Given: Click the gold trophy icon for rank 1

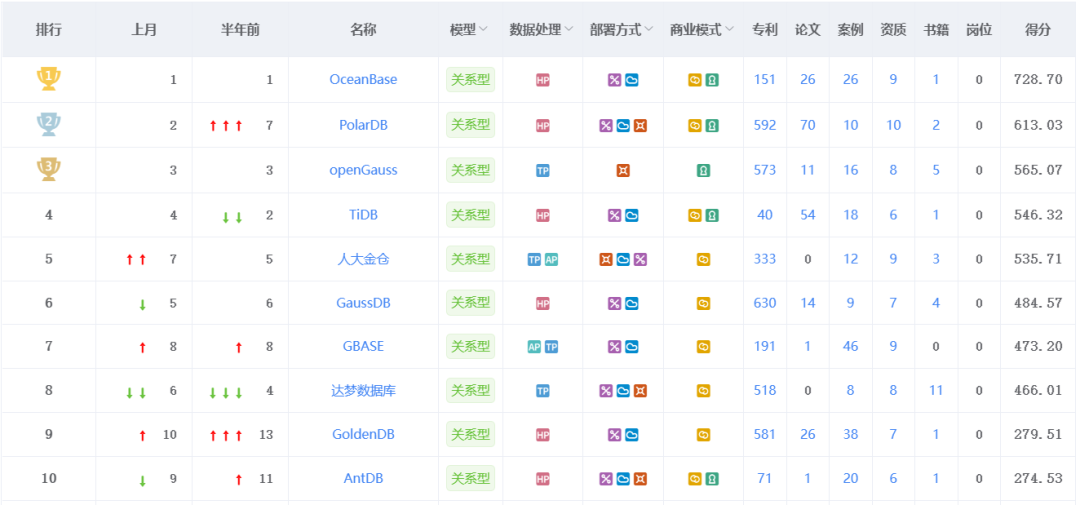Looking at the screenshot, I should click(48, 79).
